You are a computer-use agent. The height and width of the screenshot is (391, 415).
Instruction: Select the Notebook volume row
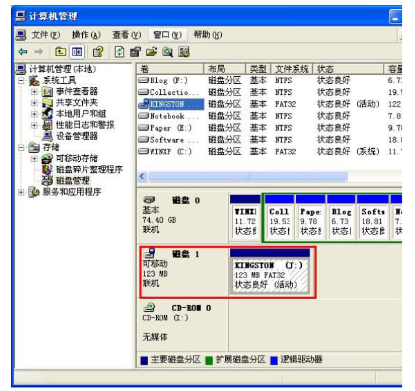pyautogui.click(x=269, y=116)
